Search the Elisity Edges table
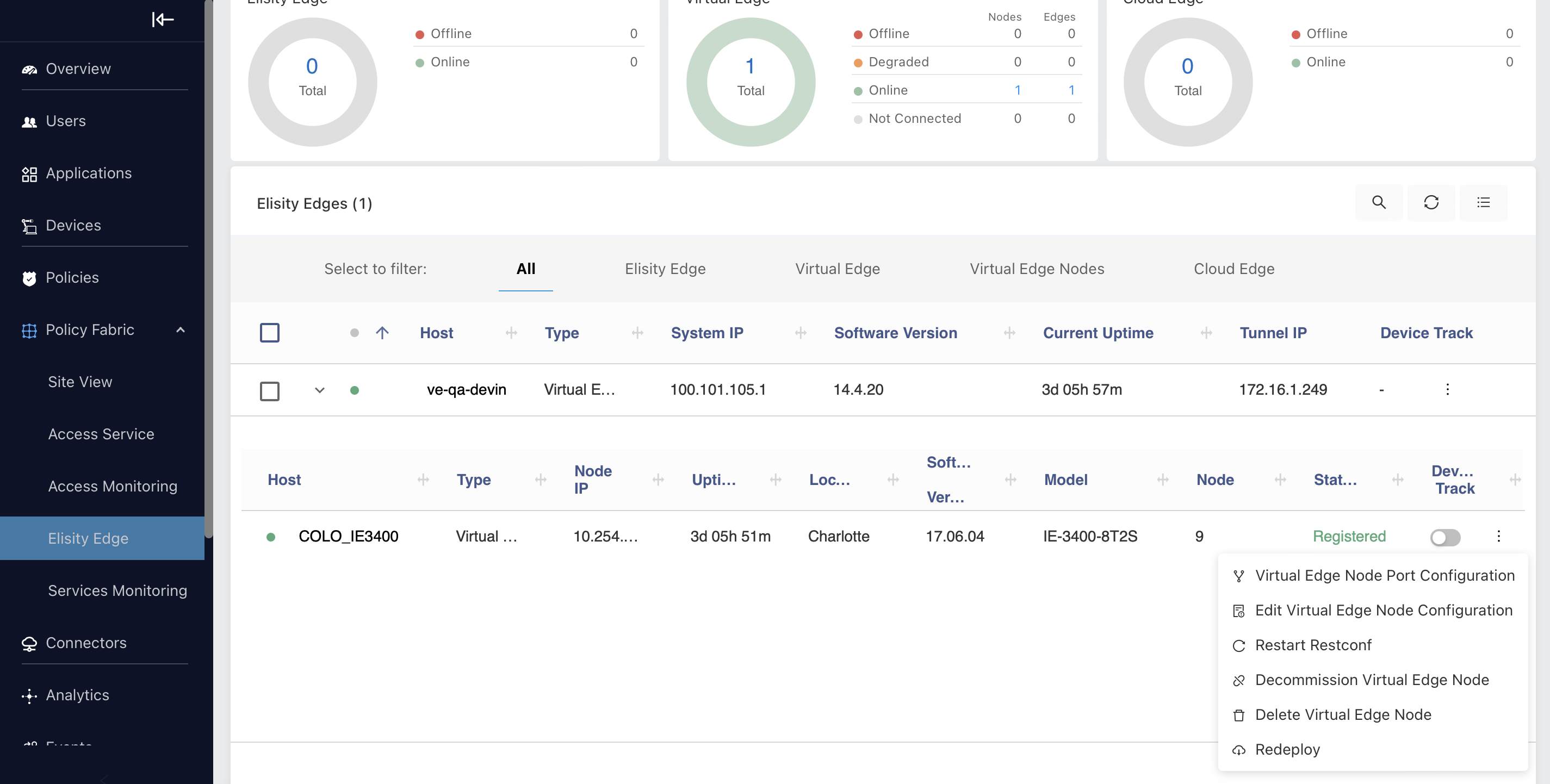The width and height of the screenshot is (1550, 784). tap(1379, 203)
